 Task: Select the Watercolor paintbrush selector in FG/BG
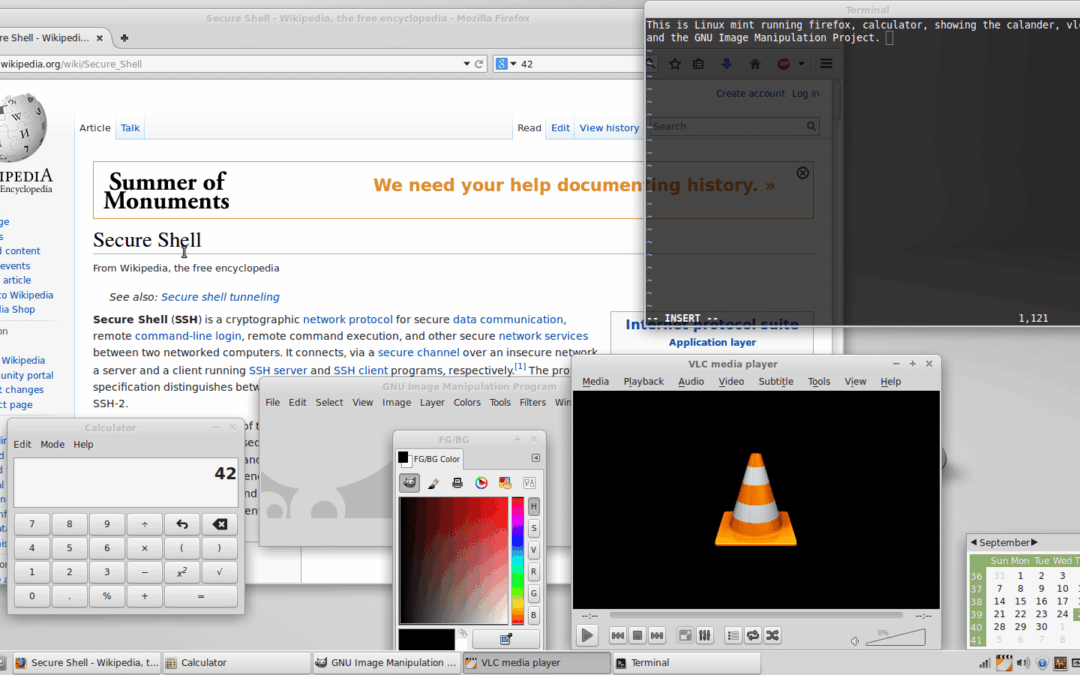(x=433, y=483)
